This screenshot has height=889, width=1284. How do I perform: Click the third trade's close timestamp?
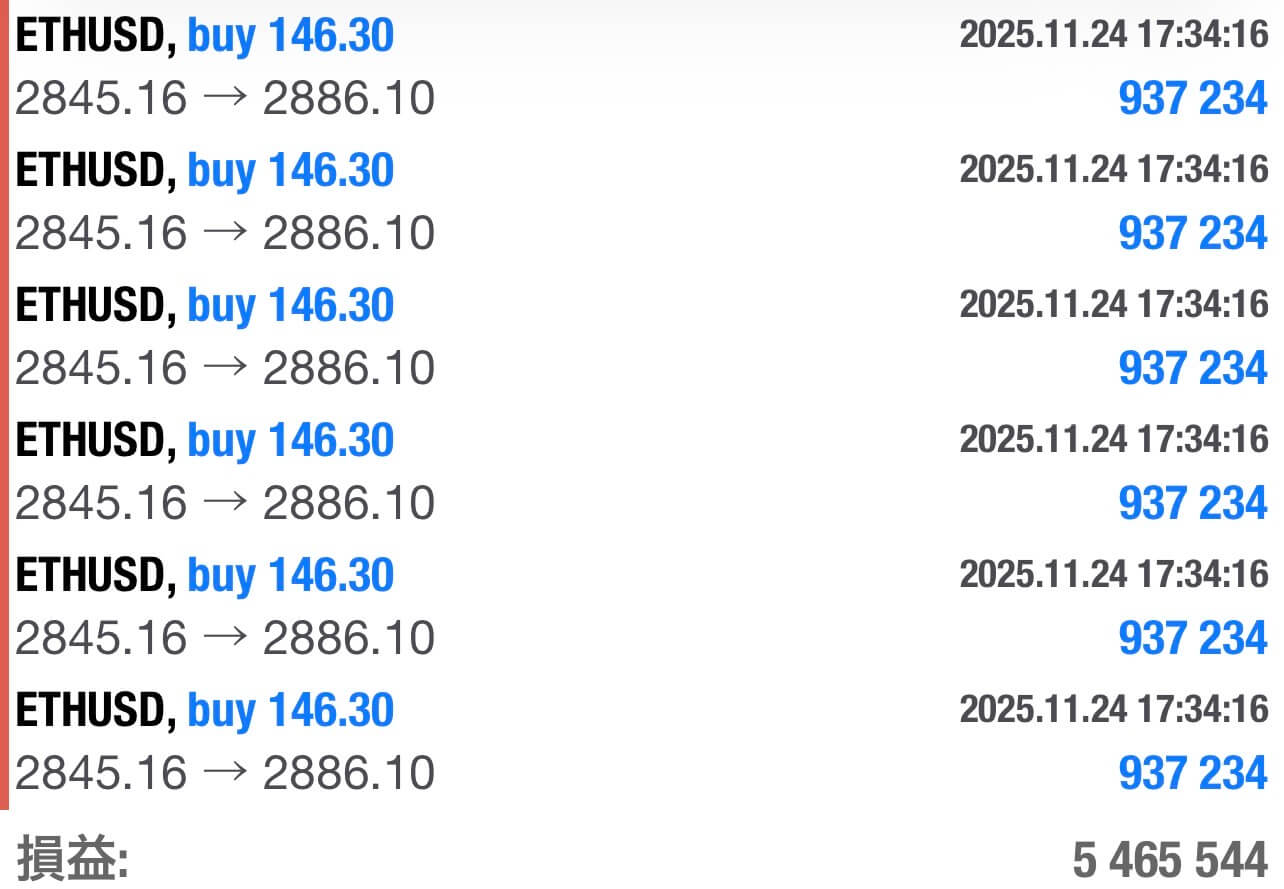(x=1113, y=305)
